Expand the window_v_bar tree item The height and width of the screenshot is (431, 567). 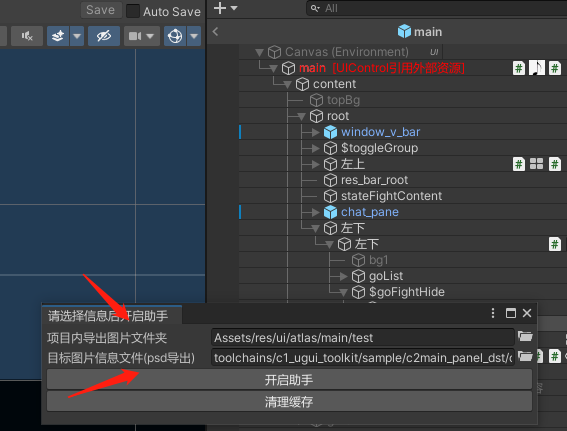pyautogui.click(x=315, y=132)
